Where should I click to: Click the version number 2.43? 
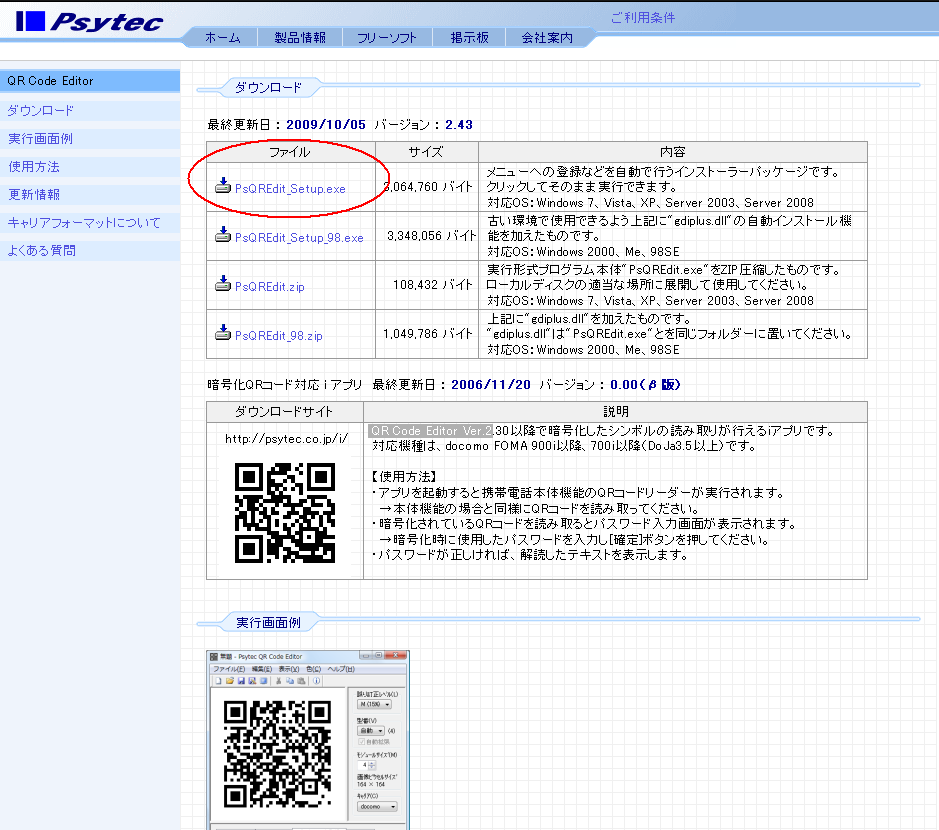point(459,125)
